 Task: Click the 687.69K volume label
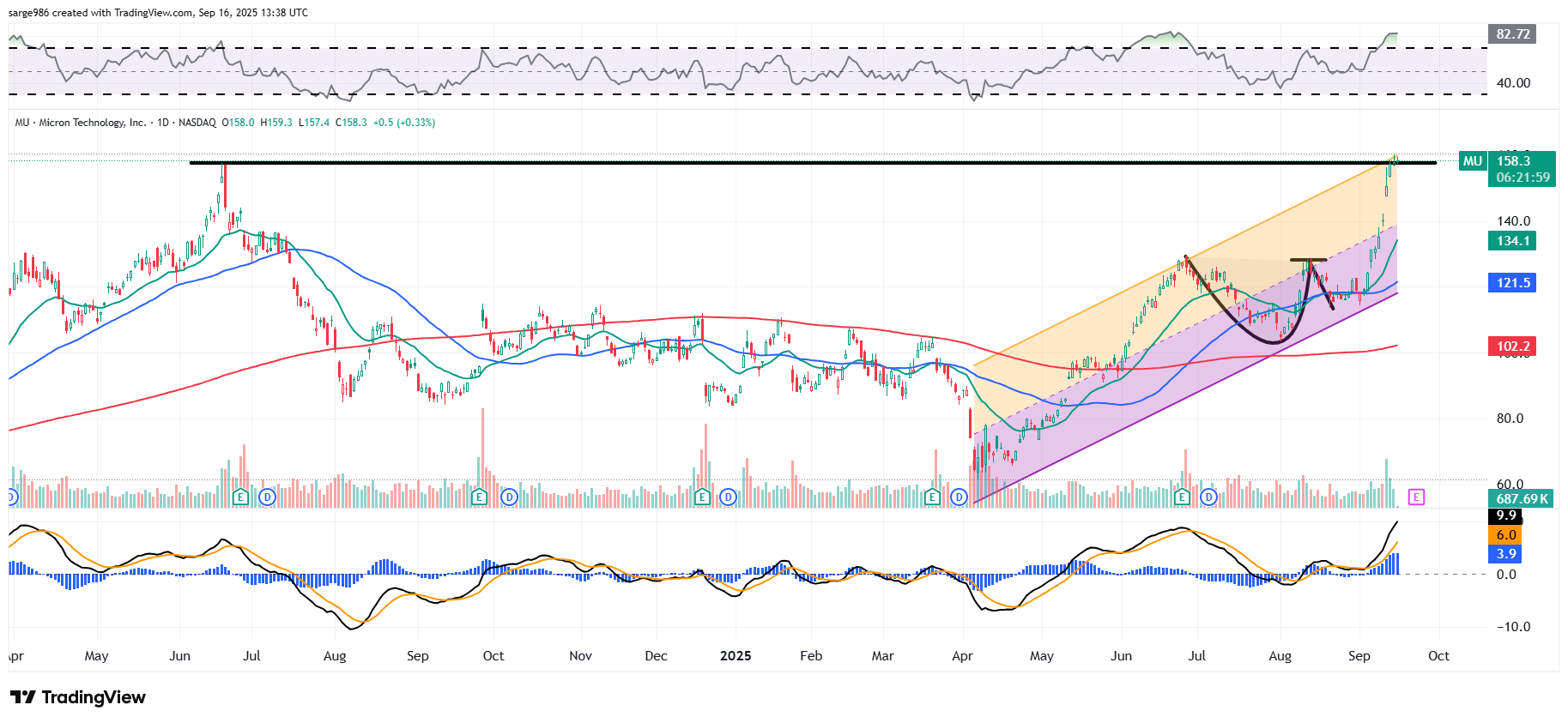(x=1521, y=498)
